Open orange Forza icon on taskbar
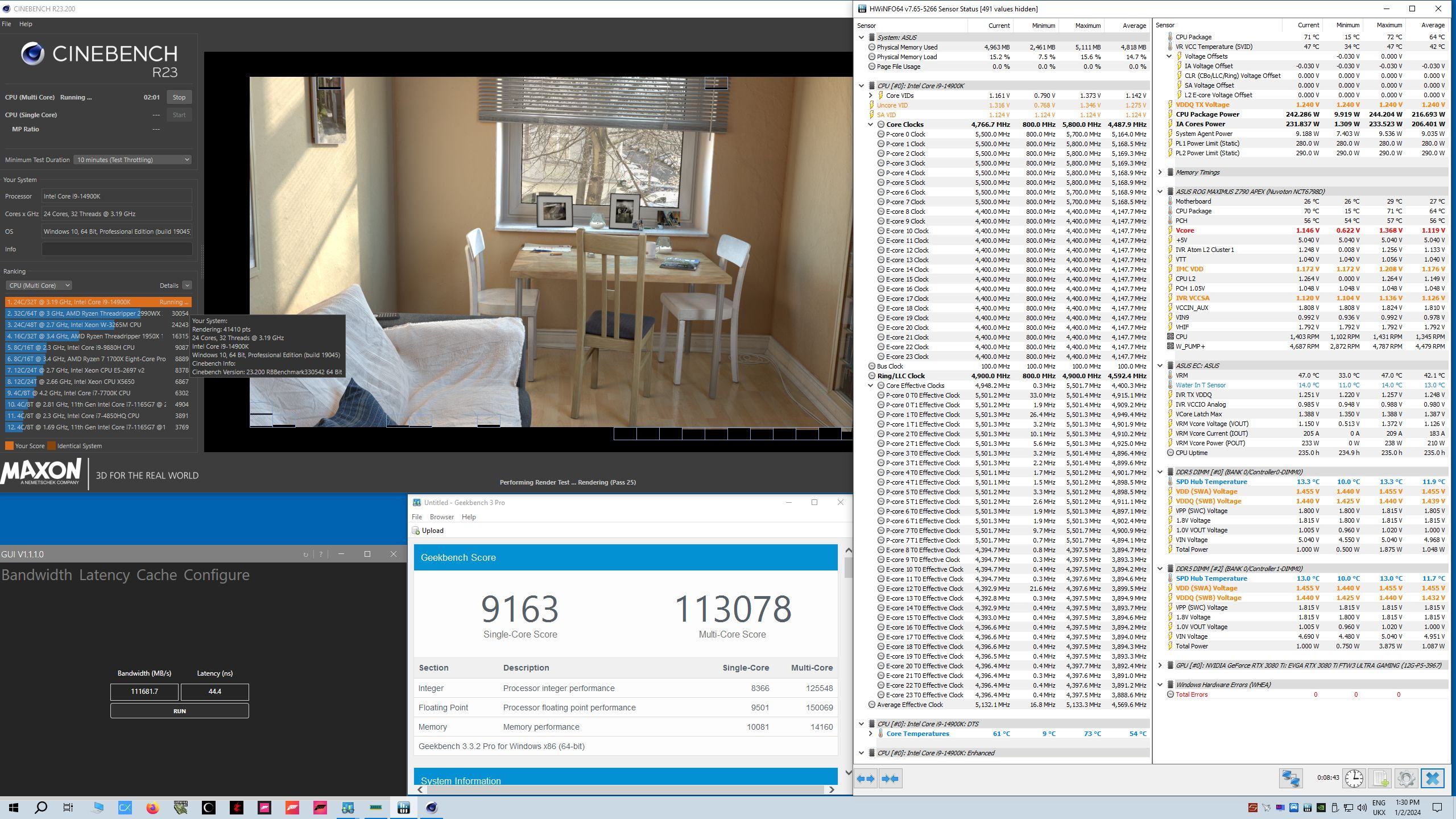The image size is (1456, 819). [292, 808]
